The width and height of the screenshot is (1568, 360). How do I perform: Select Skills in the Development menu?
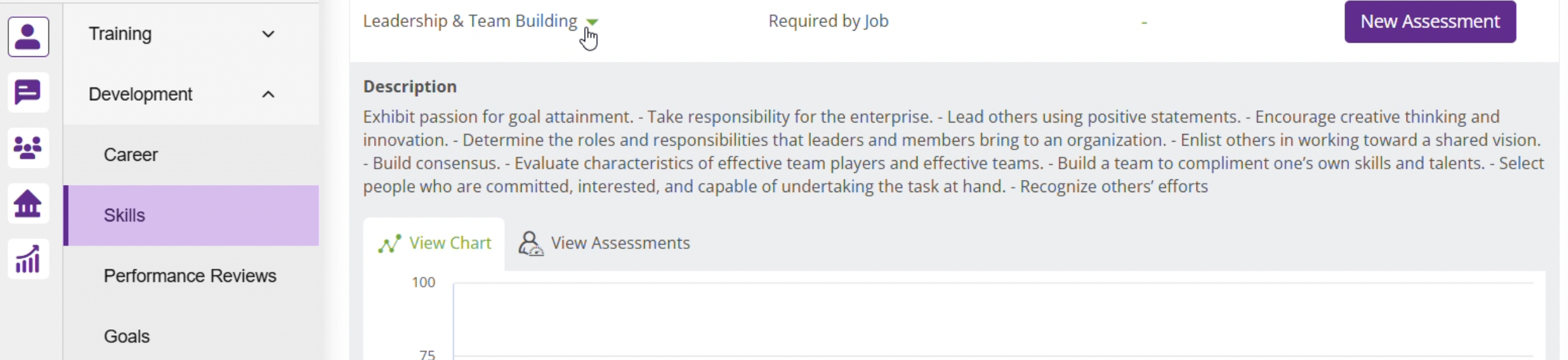pyautogui.click(x=124, y=216)
